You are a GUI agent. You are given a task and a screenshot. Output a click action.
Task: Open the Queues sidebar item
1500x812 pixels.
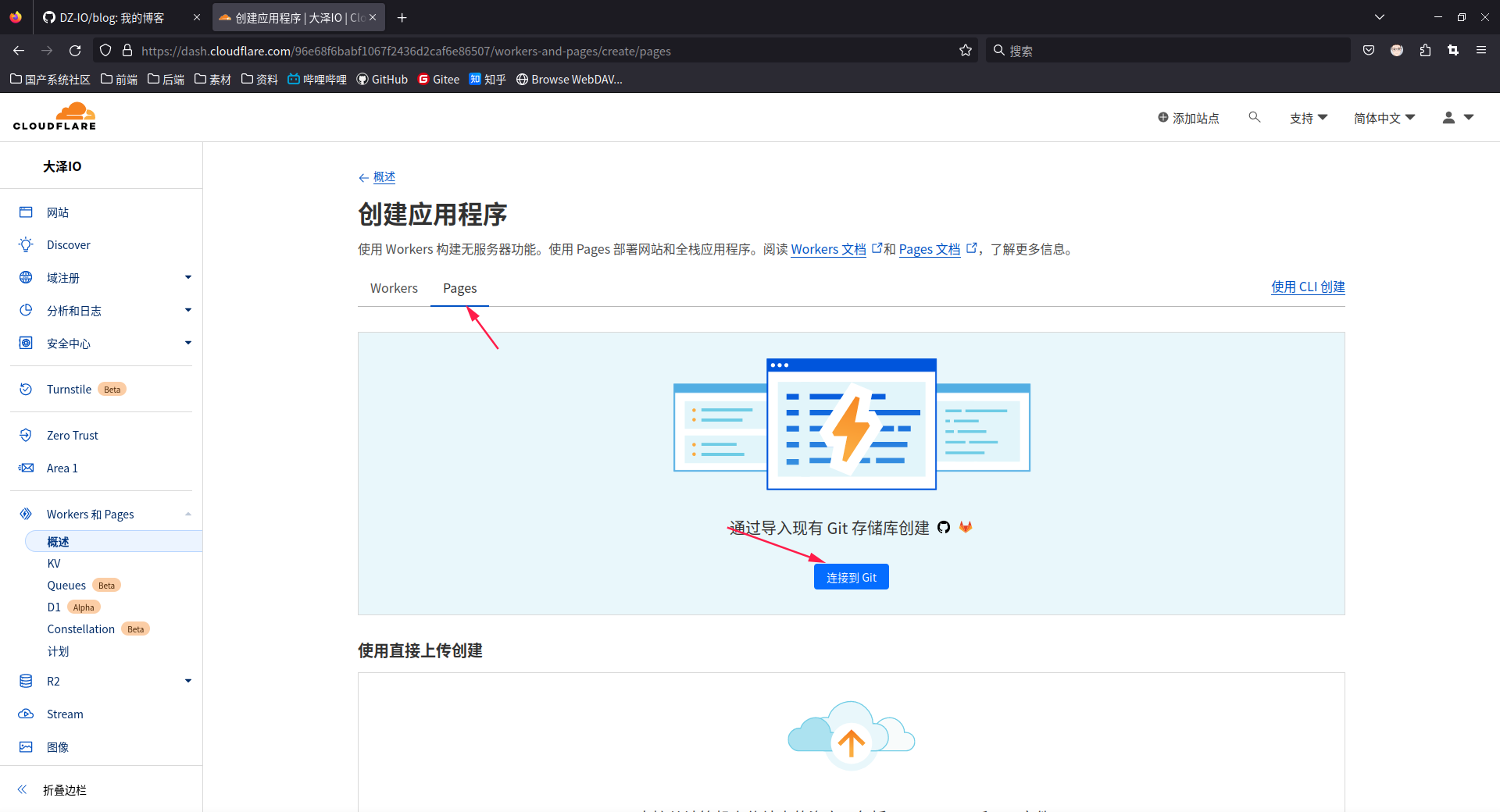tap(66, 586)
